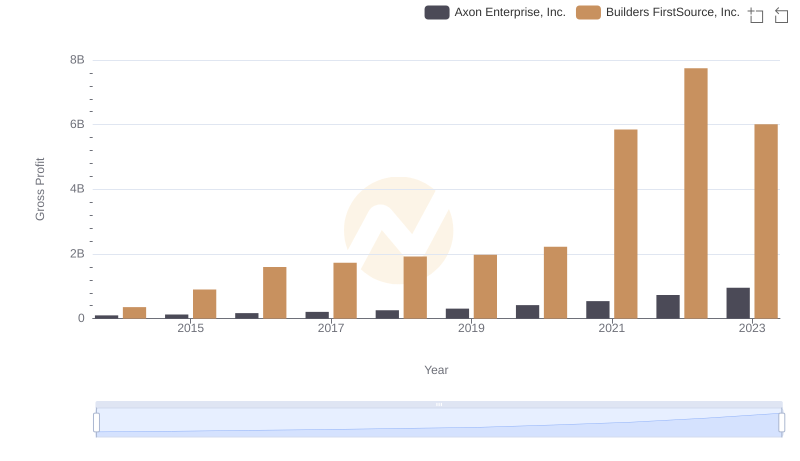Click the 2018 Builders FirstSource bar
This screenshot has width=800, height=461.
pos(415,287)
